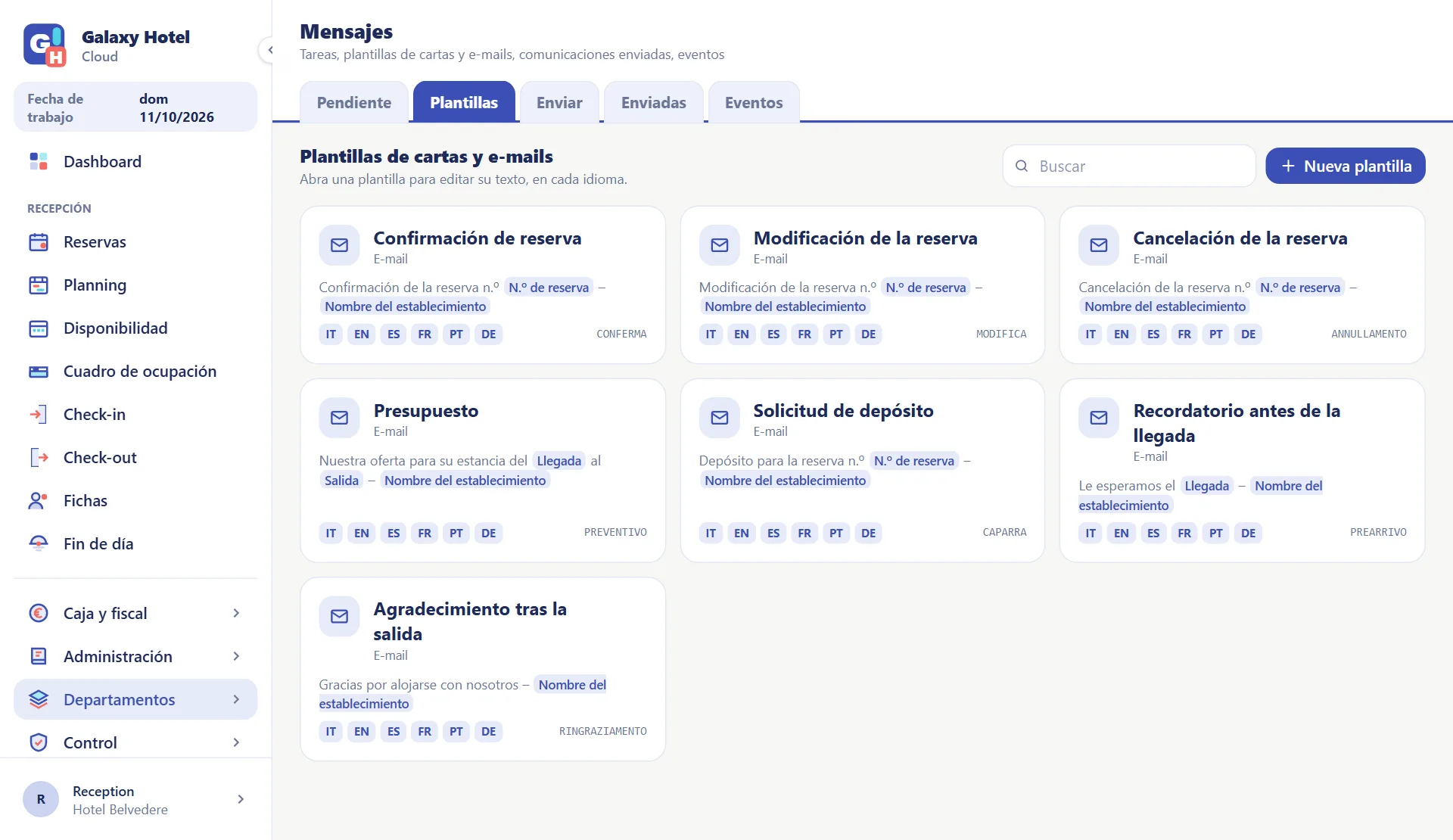Click the Planning icon
This screenshot has width=1453, height=840.
pos(39,285)
